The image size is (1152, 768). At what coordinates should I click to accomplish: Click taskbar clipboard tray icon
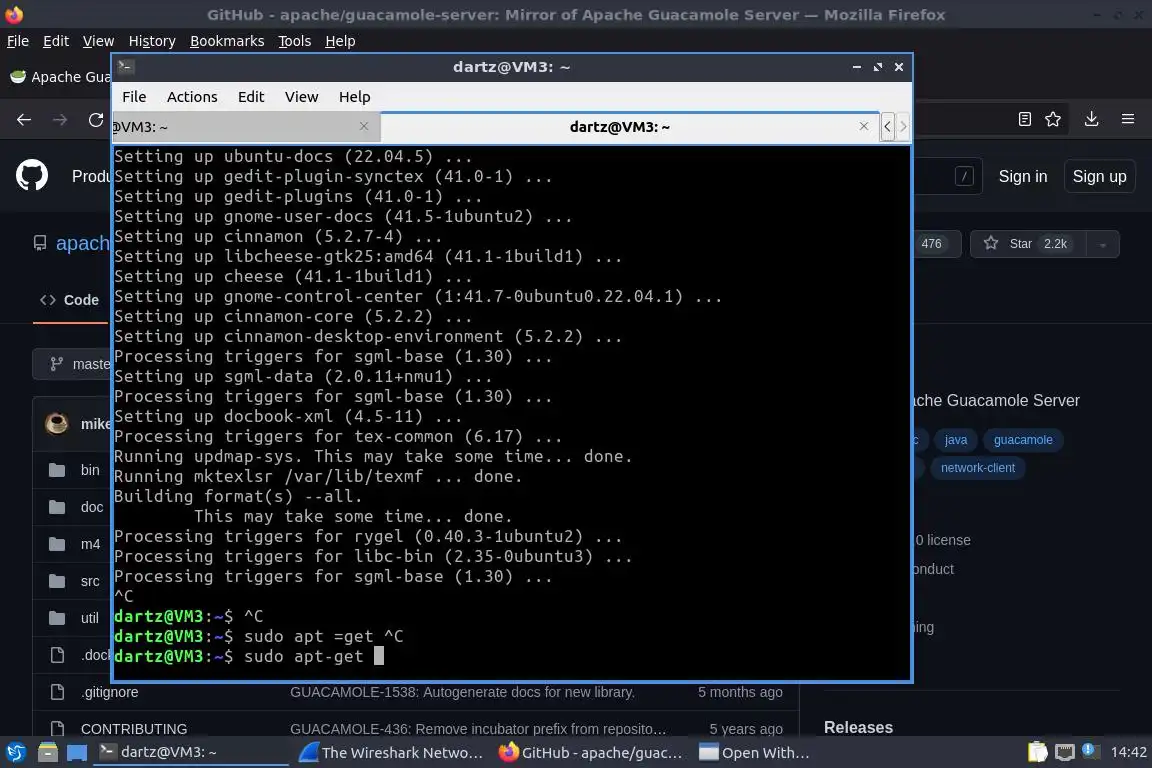(1037, 752)
